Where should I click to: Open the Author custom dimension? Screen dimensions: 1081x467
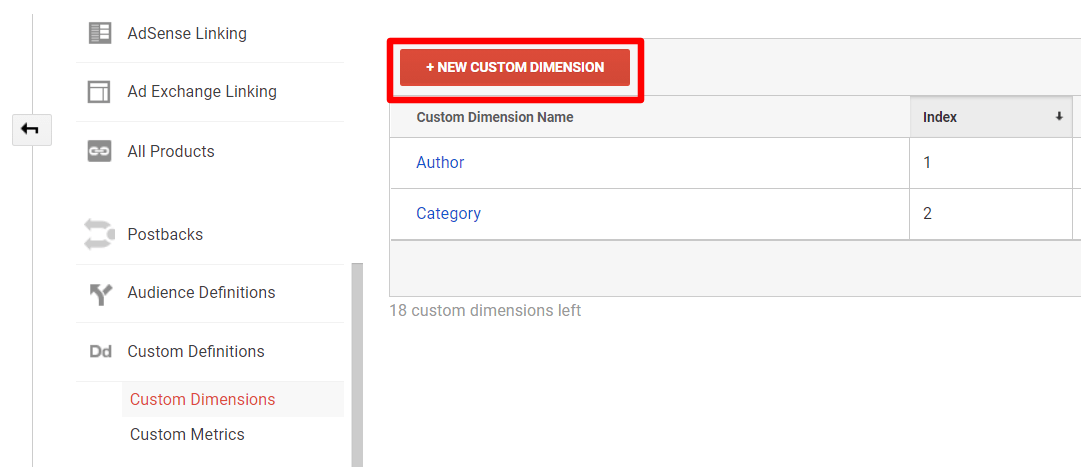click(x=440, y=162)
